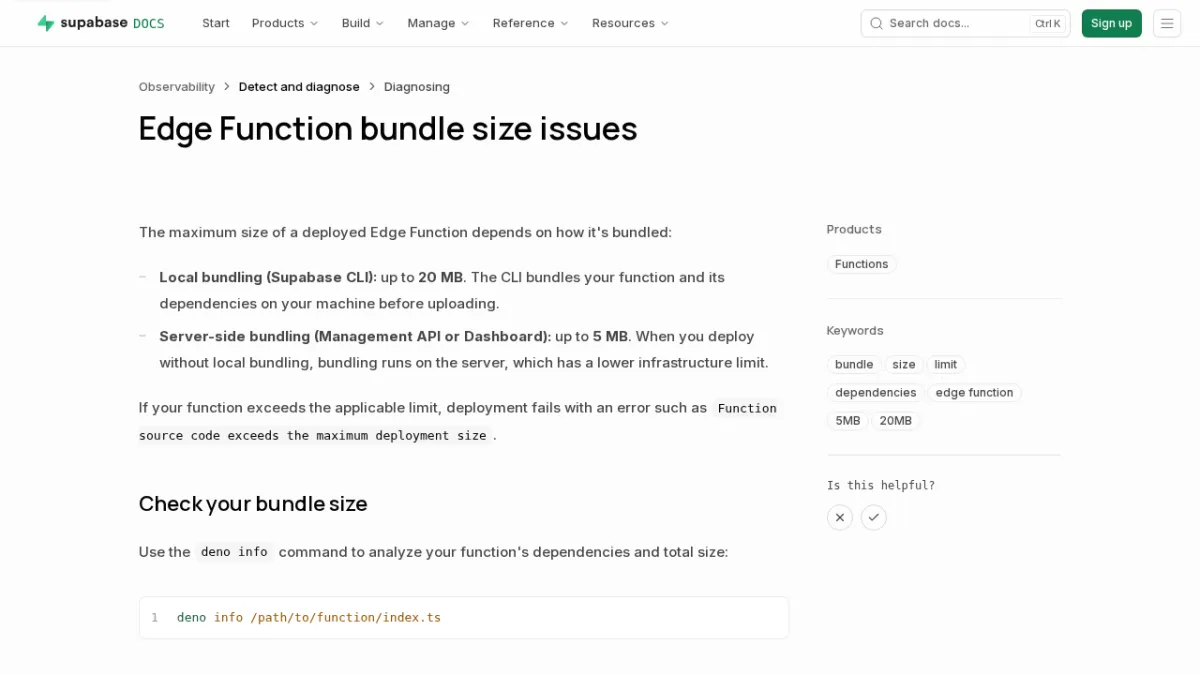Expand the Reference dropdown menu
This screenshot has height=675, width=1200.
(x=530, y=23)
